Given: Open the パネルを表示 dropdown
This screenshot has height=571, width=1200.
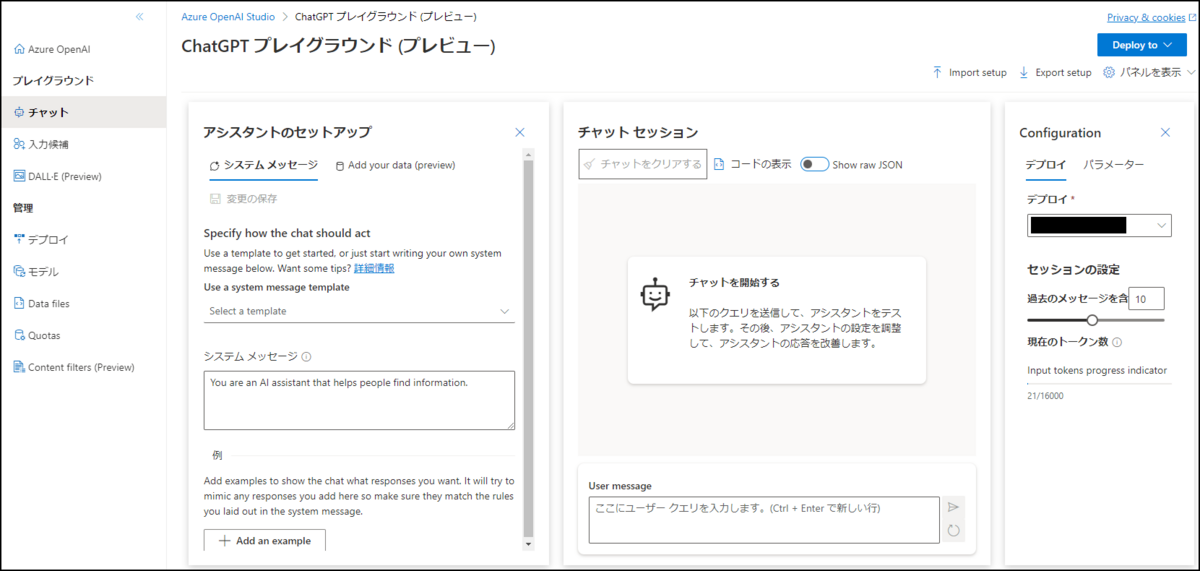Looking at the screenshot, I should pos(1149,73).
